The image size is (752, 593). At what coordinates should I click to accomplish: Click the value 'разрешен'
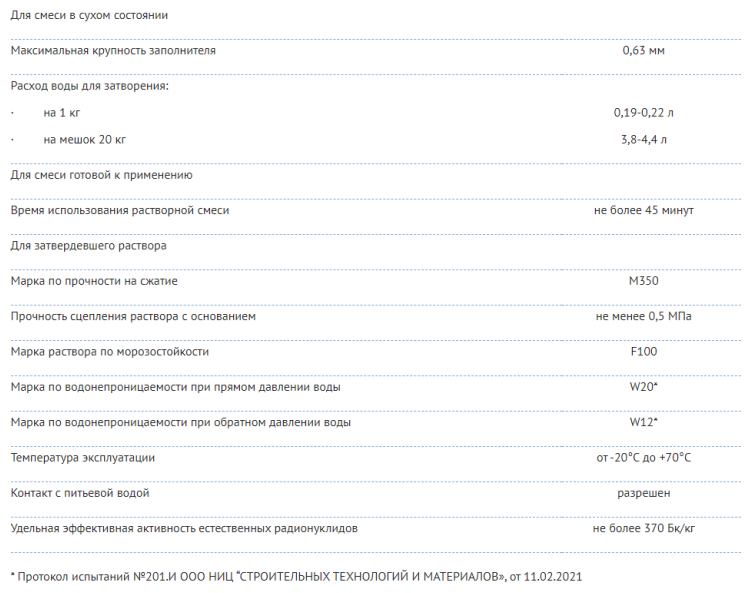(644, 493)
